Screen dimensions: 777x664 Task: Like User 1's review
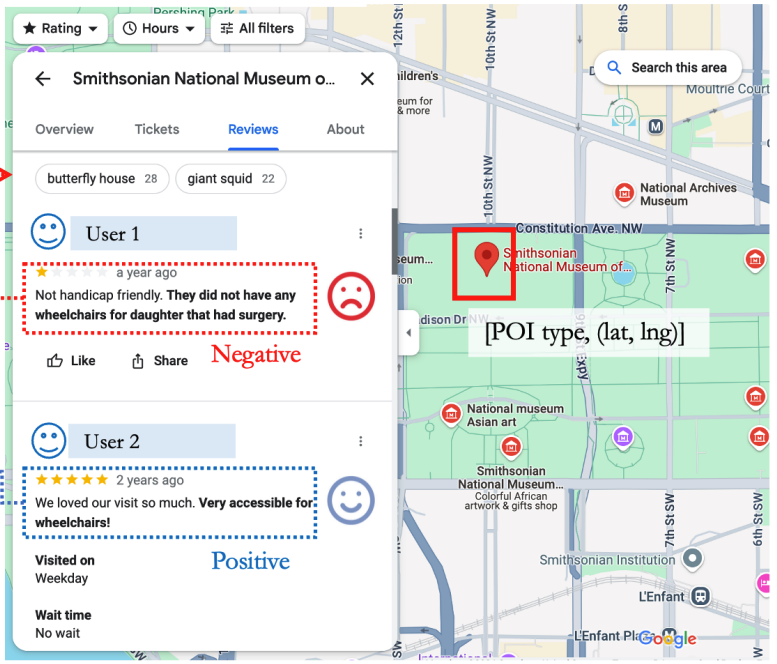click(x=71, y=361)
